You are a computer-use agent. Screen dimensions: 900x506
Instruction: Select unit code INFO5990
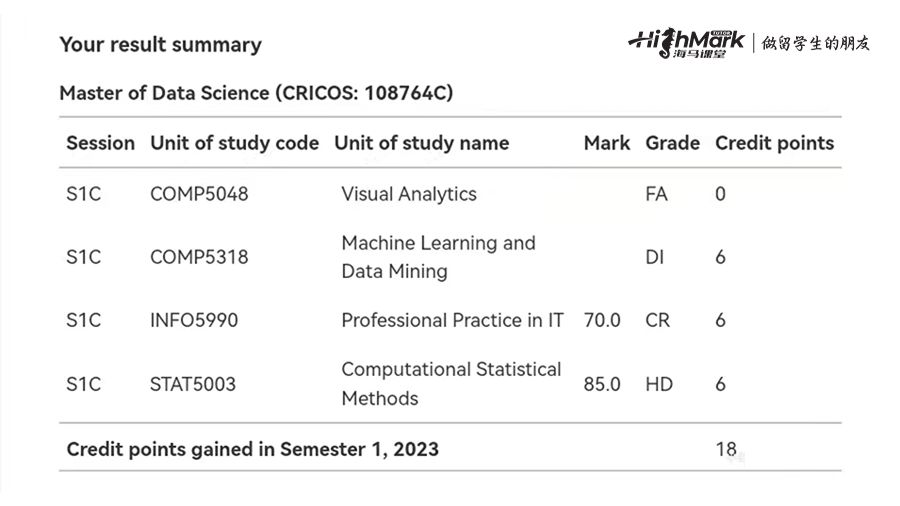(194, 321)
